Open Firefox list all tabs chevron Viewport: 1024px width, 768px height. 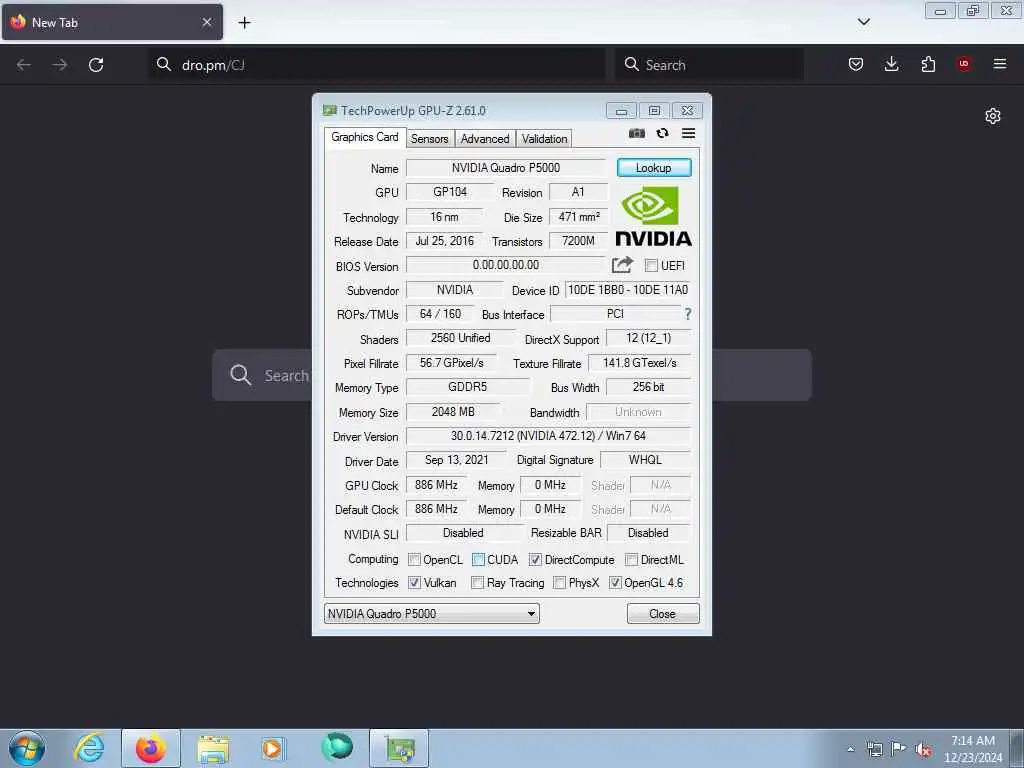click(863, 22)
